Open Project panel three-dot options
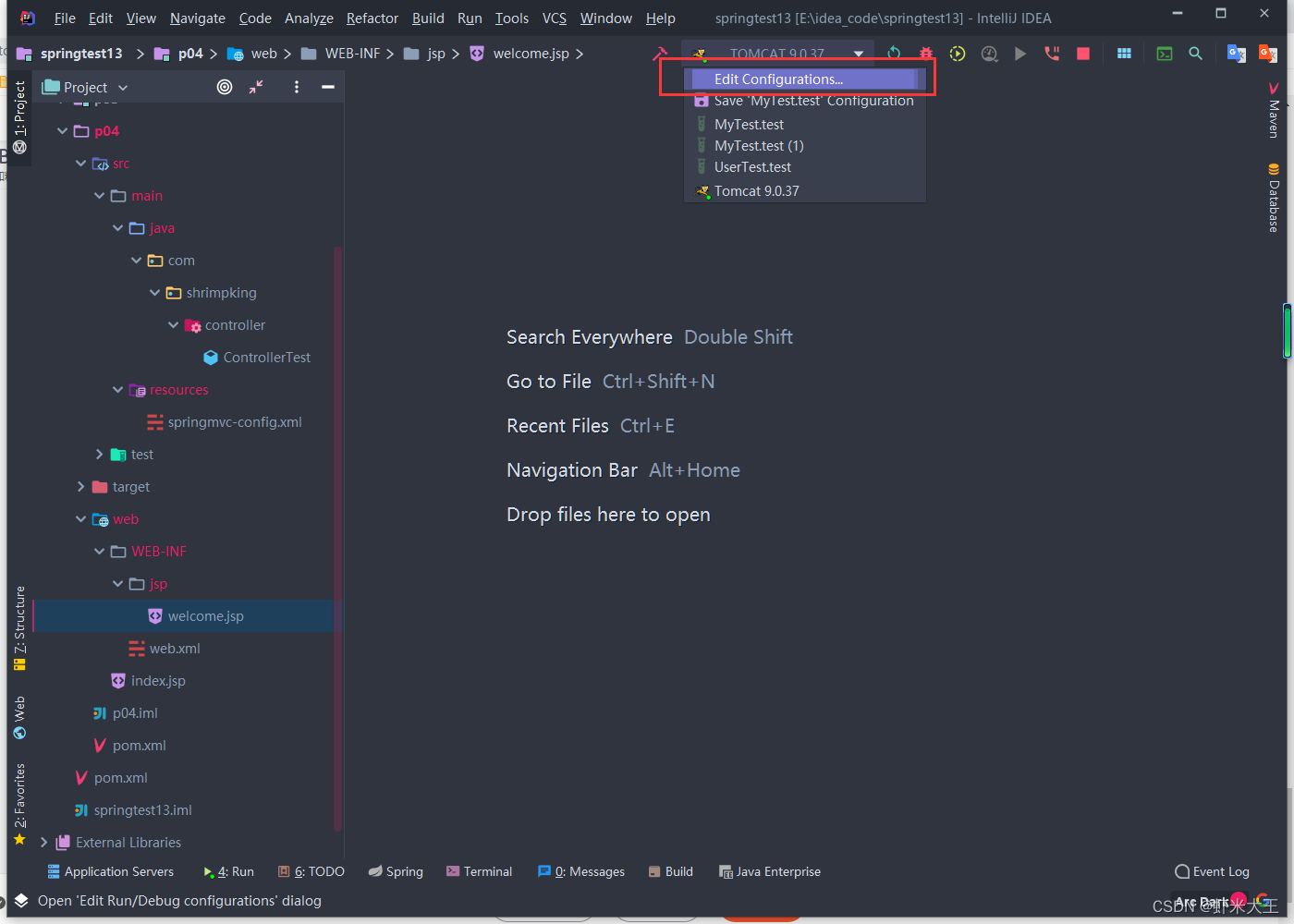 pos(297,87)
